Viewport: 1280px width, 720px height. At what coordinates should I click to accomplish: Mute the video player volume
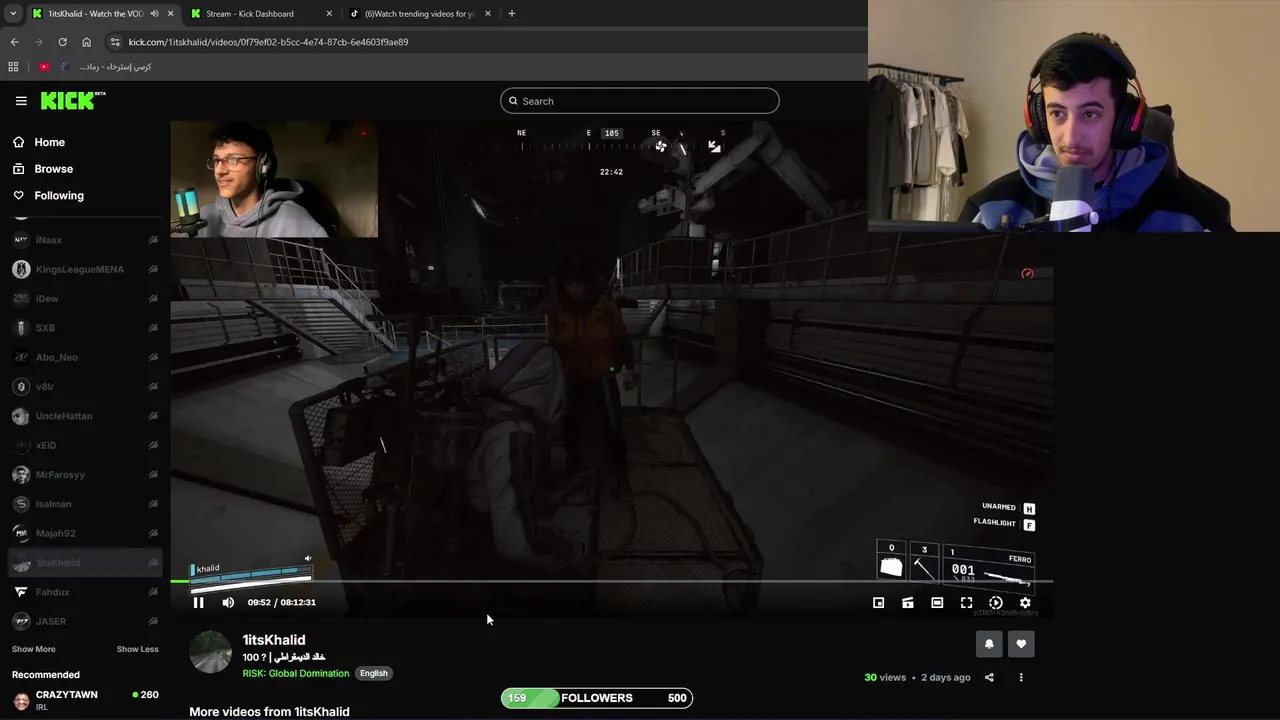pyautogui.click(x=228, y=602)
